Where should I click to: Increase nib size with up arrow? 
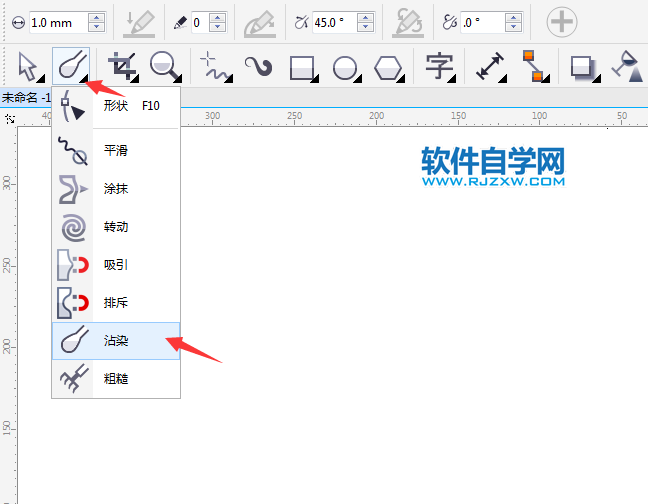click(97, 18)
